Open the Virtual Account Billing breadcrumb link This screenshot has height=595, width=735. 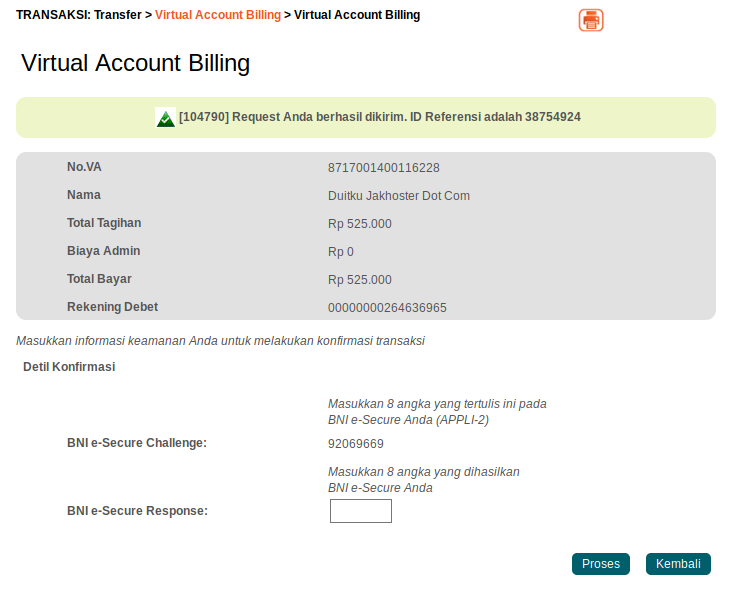pyautogui.click(x=218, y=15)
